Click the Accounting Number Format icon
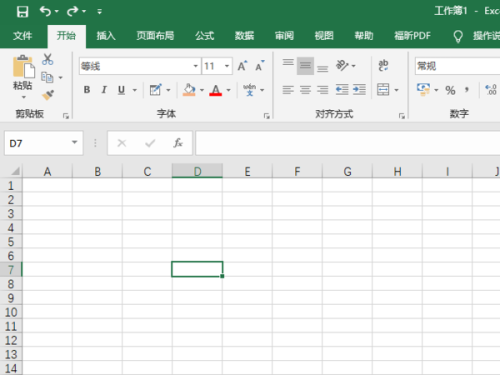 pyautogui.click(x=423, y=90)
